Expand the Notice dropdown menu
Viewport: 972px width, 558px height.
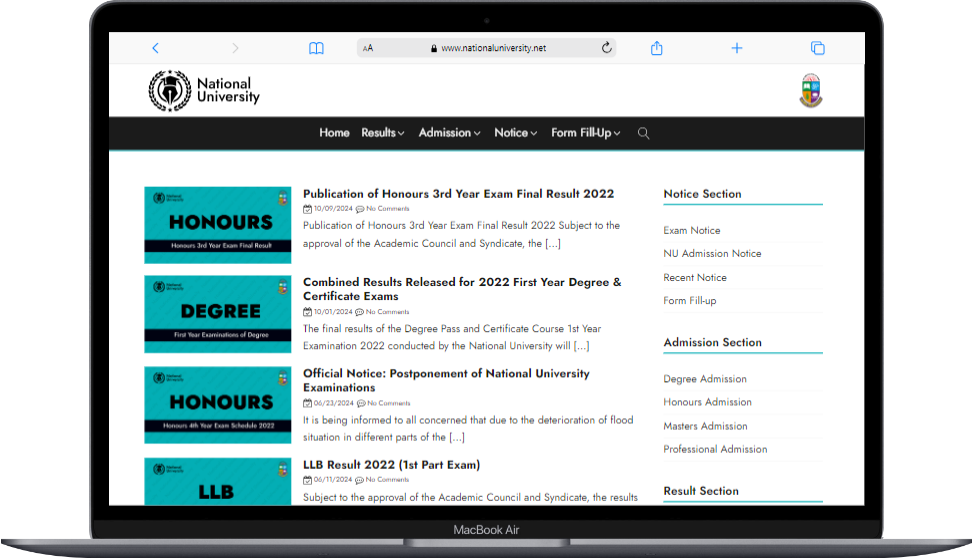[515, 133]
